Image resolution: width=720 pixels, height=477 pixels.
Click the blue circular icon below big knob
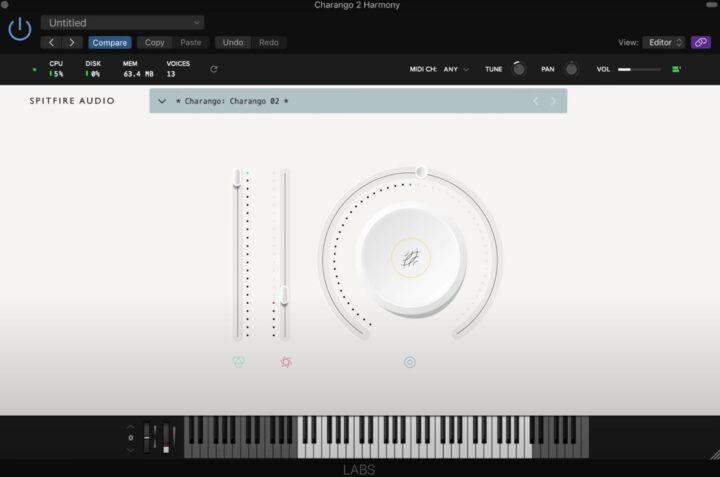coord(410,362)
